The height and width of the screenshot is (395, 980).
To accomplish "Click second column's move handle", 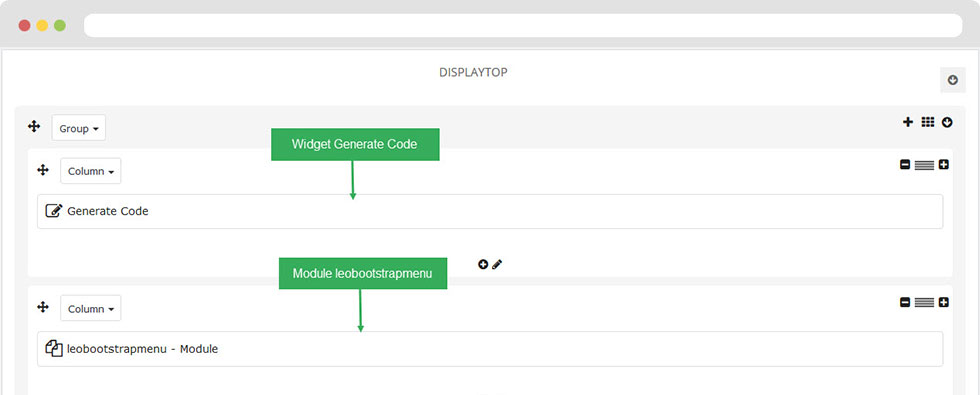I will pos(42,307).
